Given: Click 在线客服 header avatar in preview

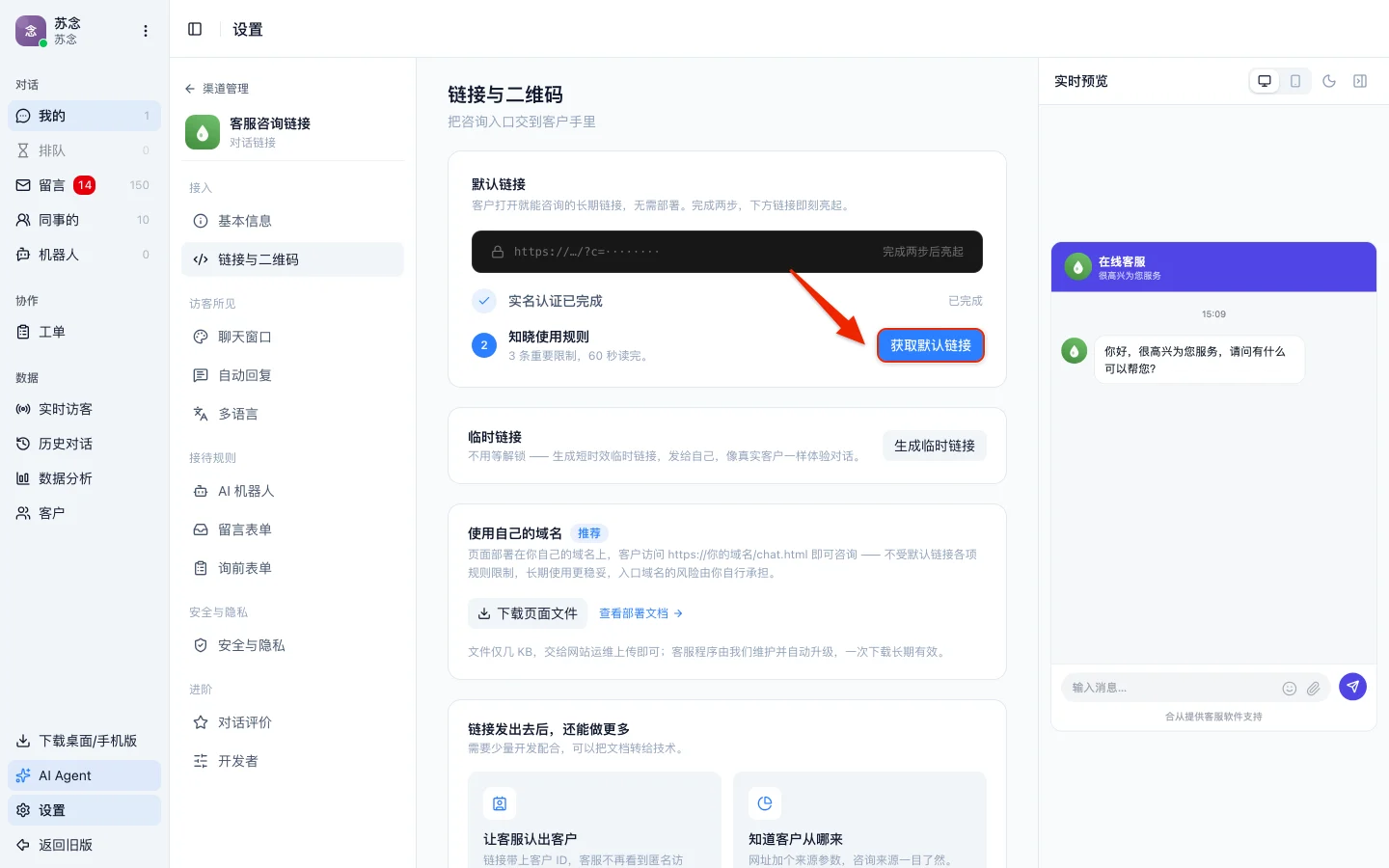Looking at the screenshot, I should (1077, 267).
